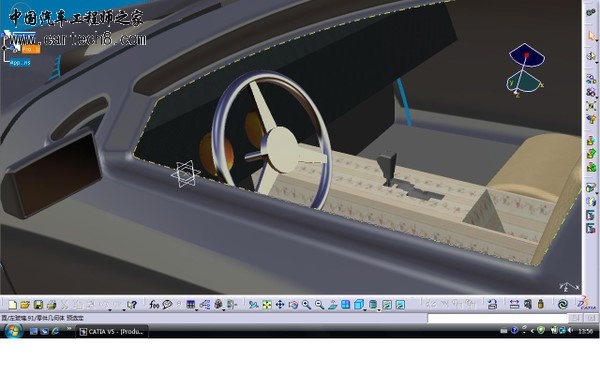Activate the Pan view tool
This screenshot has width=600, height=375.
click(280, 305)
